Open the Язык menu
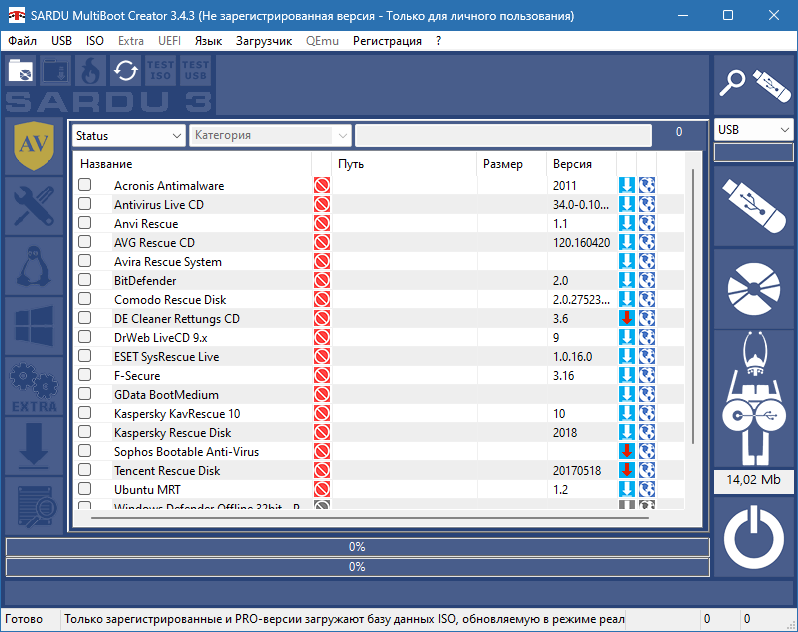Image resolution: width=798 pixels, height=632 pixels. (x=208, y=41)
